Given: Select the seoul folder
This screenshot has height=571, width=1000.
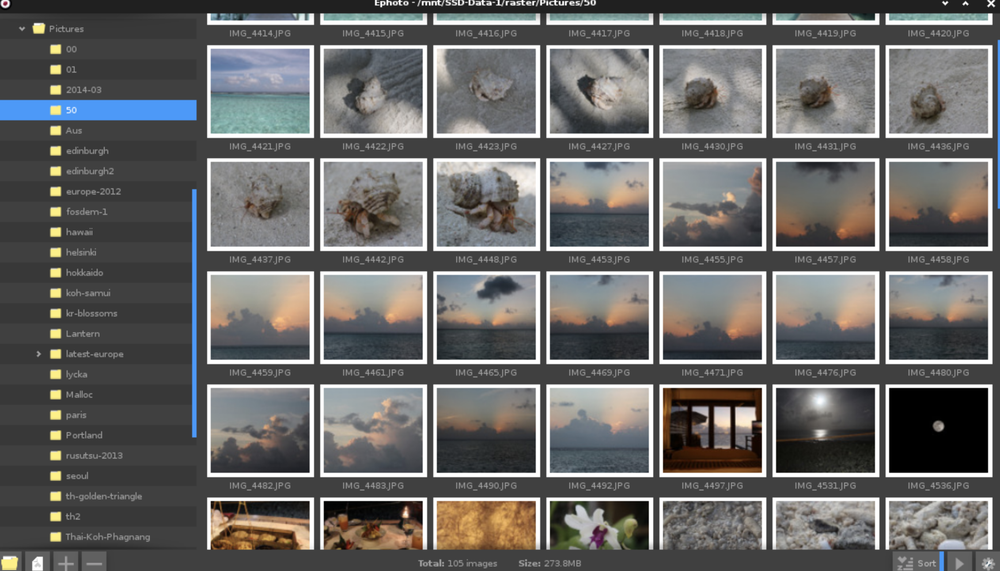Looking at the screenshot, I should (x=98, y=476).
